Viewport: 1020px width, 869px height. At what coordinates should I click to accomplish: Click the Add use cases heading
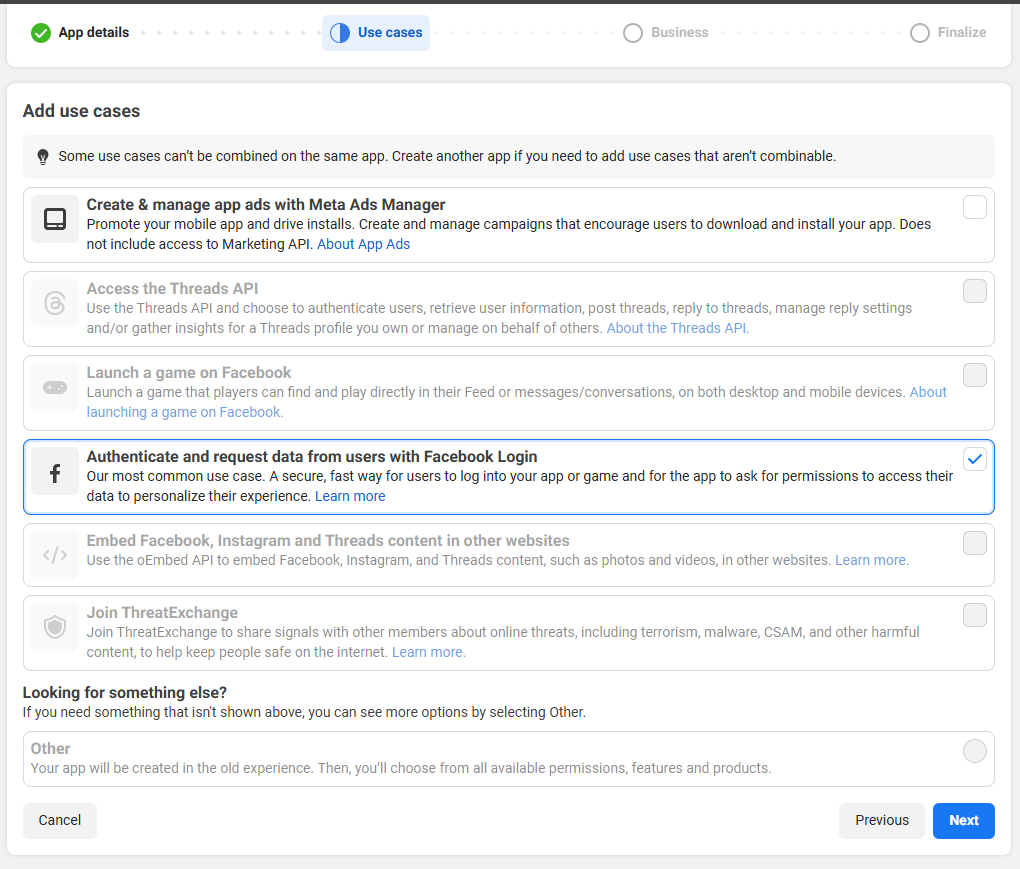(81, 111)
